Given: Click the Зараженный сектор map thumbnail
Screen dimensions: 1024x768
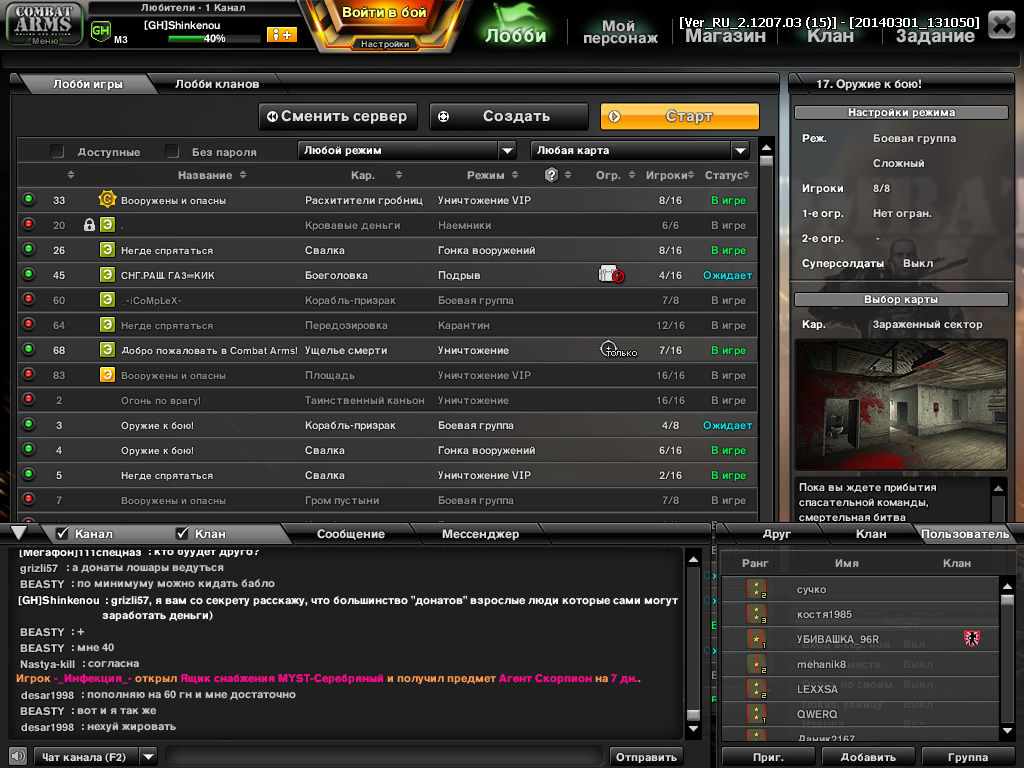Looking at the screenshot, I should tap(901, 404).
